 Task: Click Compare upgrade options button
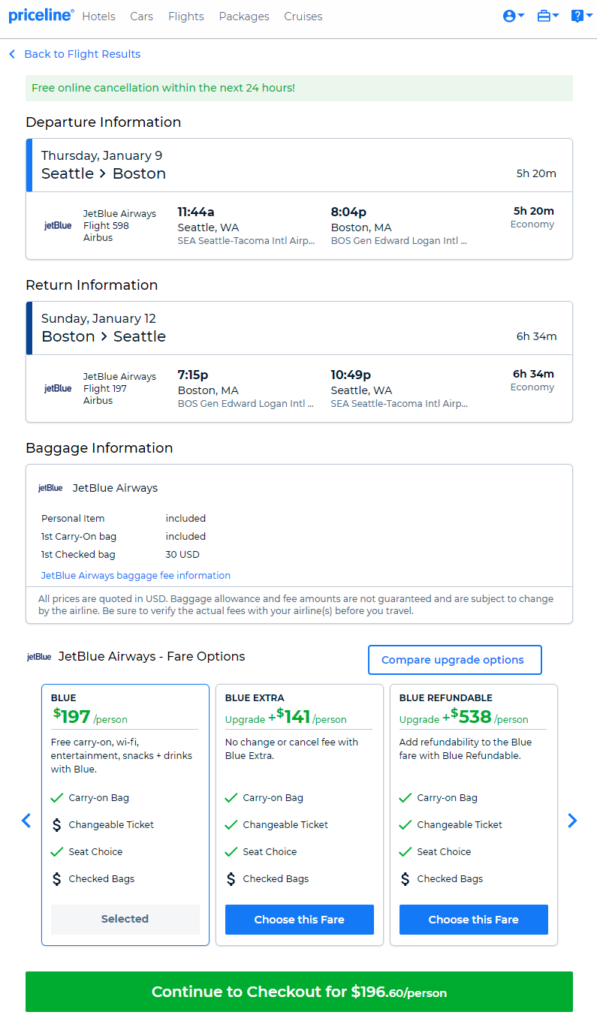pos(455,660)
